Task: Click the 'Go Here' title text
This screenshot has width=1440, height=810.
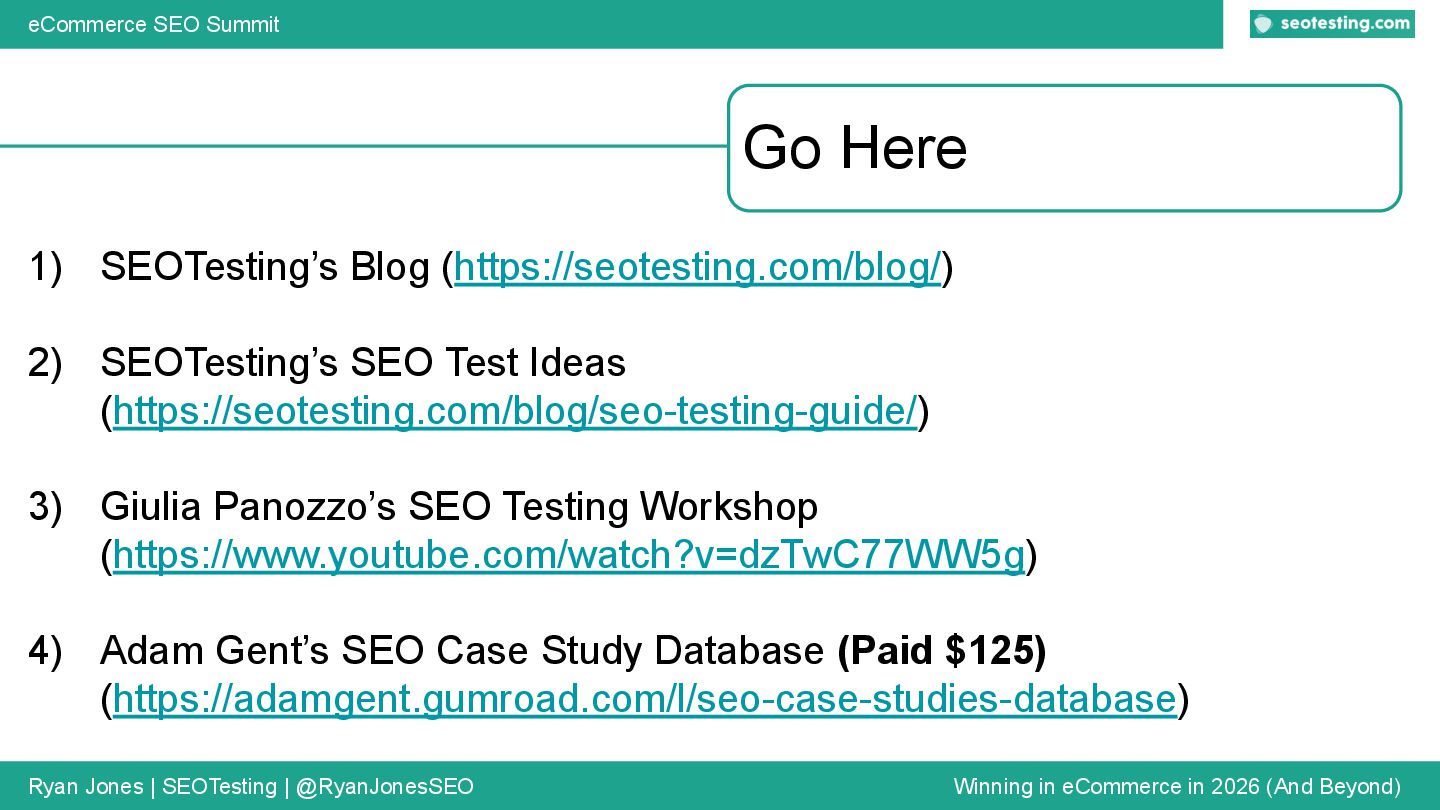Action: click(x=855, y=148)
